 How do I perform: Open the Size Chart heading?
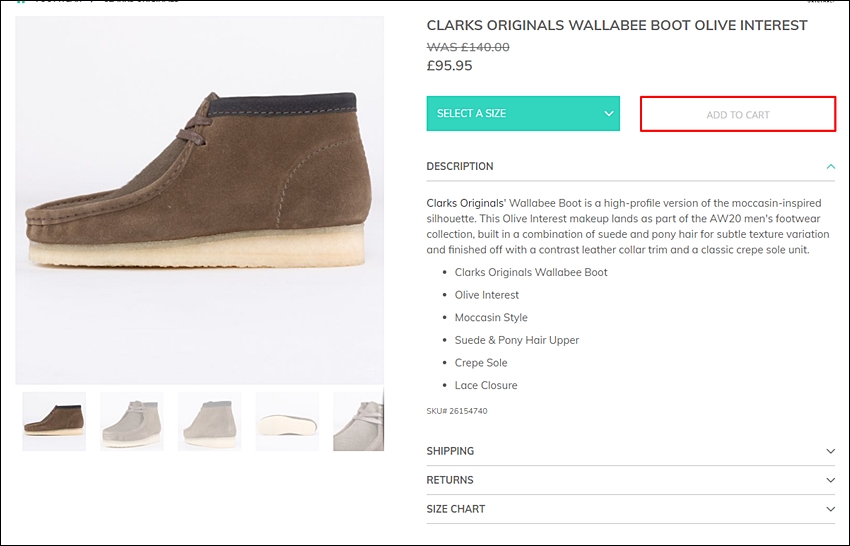(x=456, y=509)
